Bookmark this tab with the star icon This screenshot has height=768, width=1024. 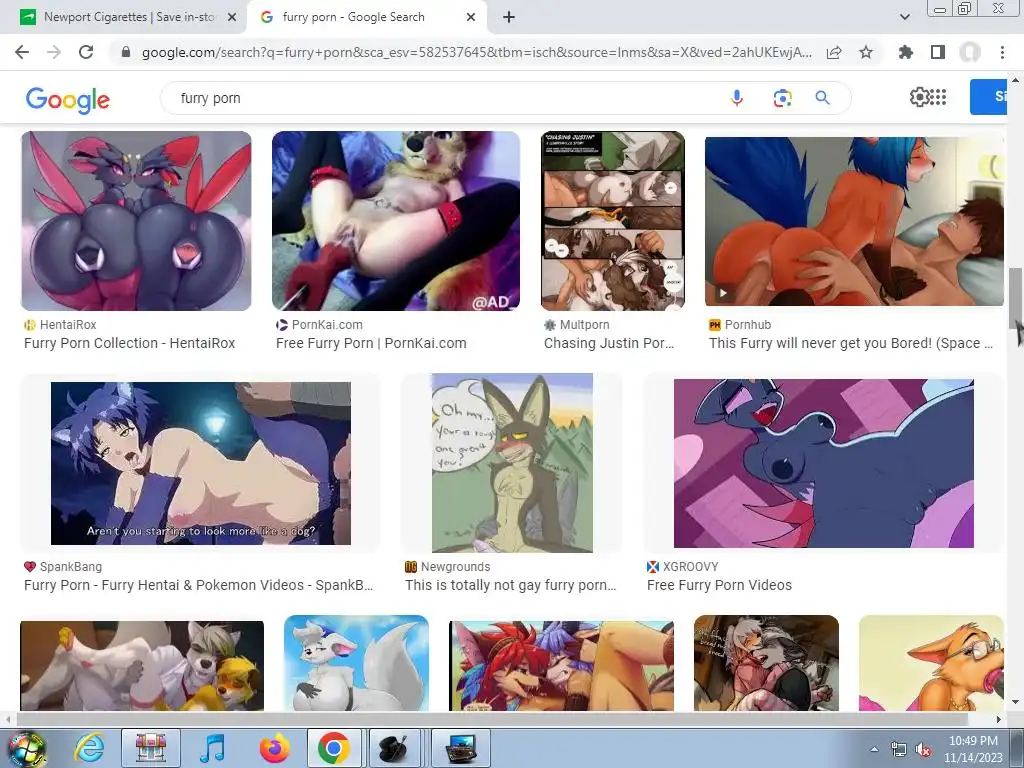866,52
